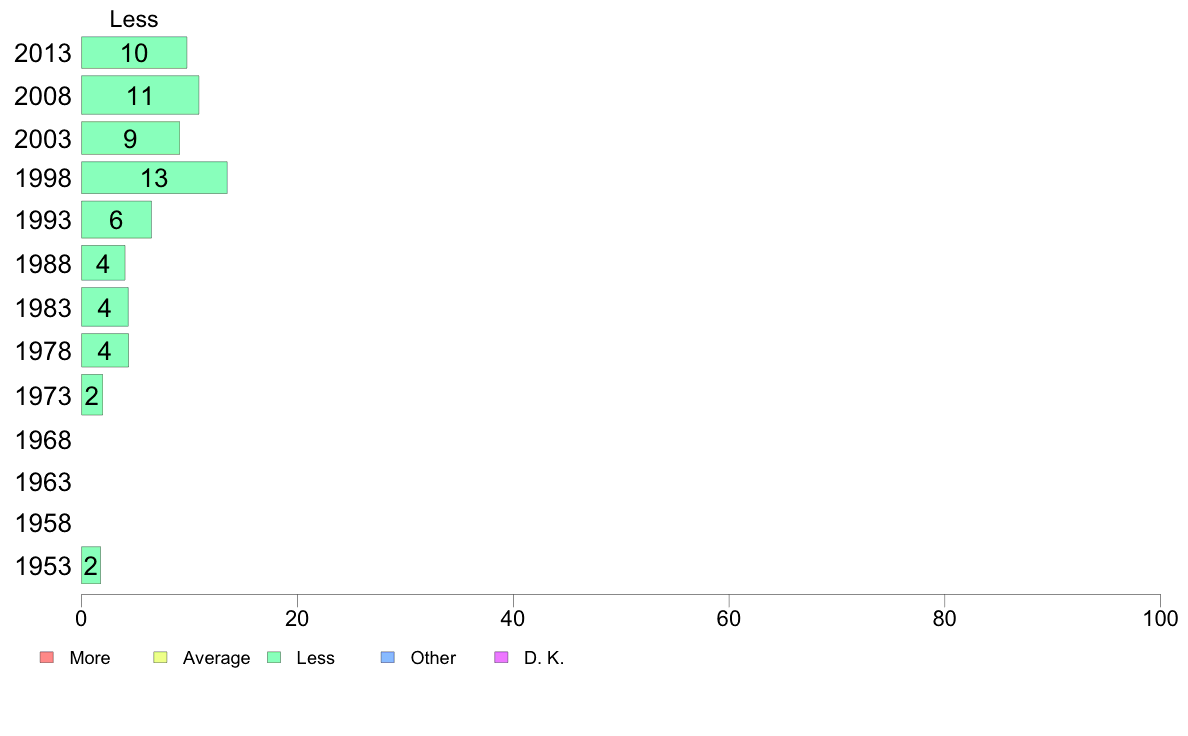Click the green Less legend swatch
This screenshot has height=736, width=1188.
(274, 657)
